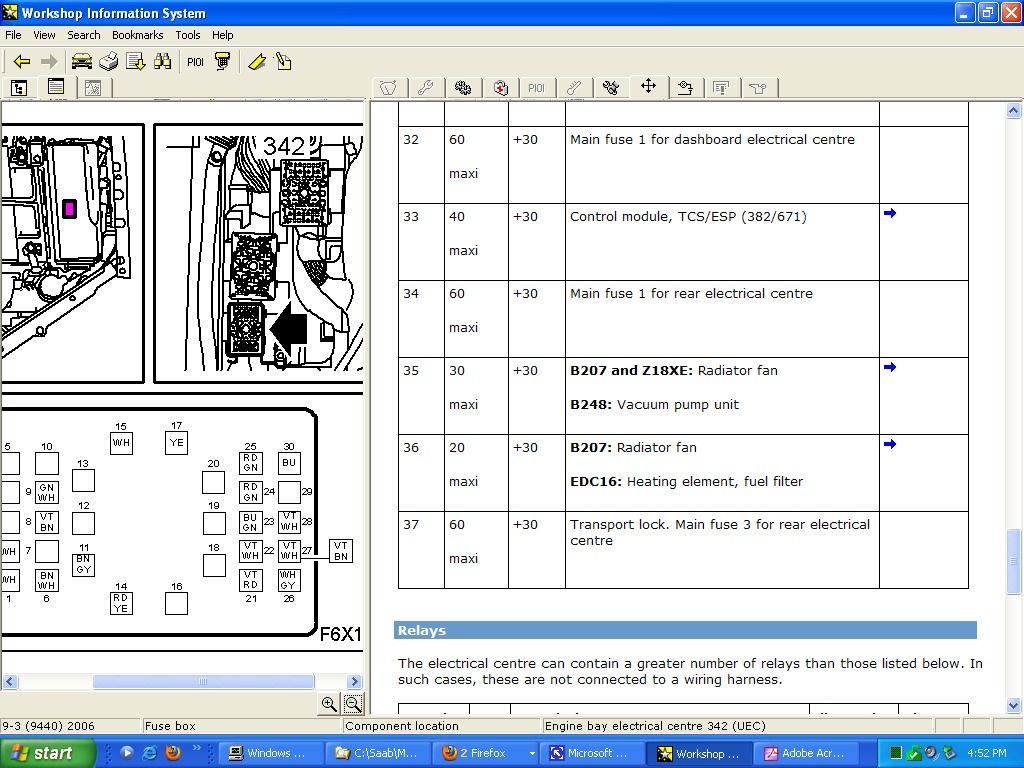This screenshot has height=768, width=1024.
Task: Click the wrench tab icon
Action: [426, 88]
